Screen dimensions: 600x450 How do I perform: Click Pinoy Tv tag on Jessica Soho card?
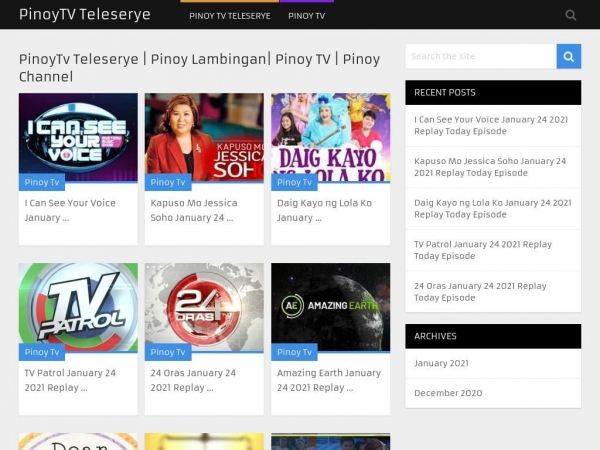pos(168,182)
